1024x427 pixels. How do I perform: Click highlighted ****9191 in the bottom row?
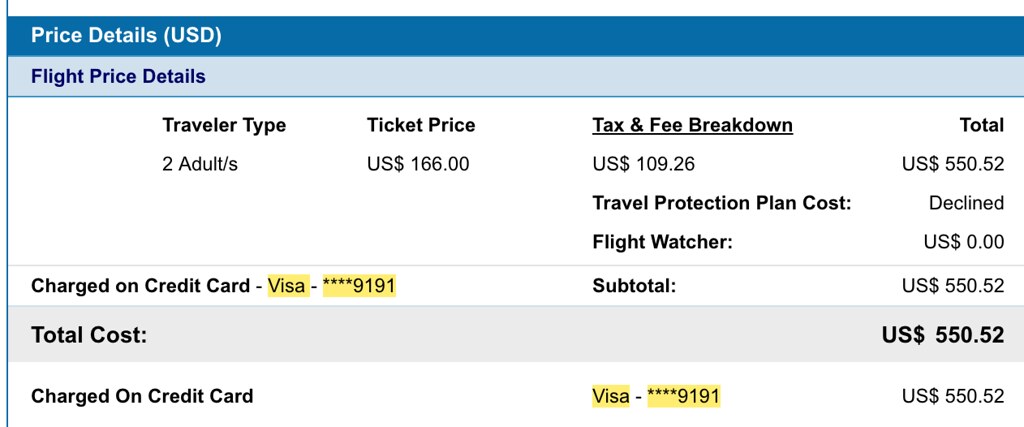point(683,396)
